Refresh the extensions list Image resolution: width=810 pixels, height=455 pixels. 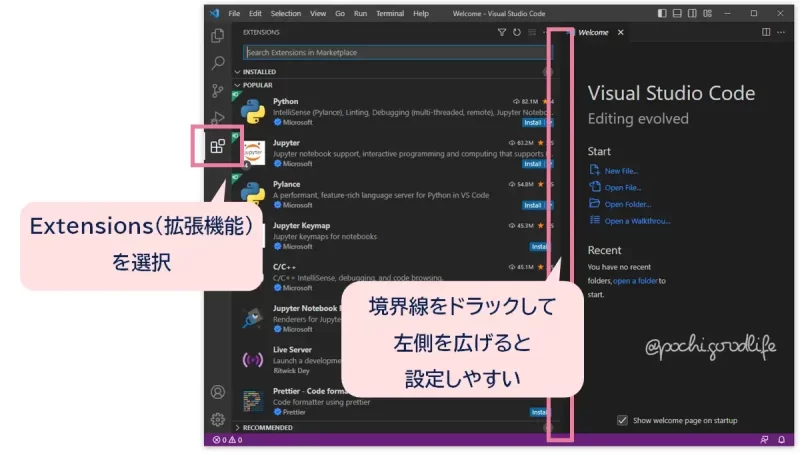(x=517, y=32)
